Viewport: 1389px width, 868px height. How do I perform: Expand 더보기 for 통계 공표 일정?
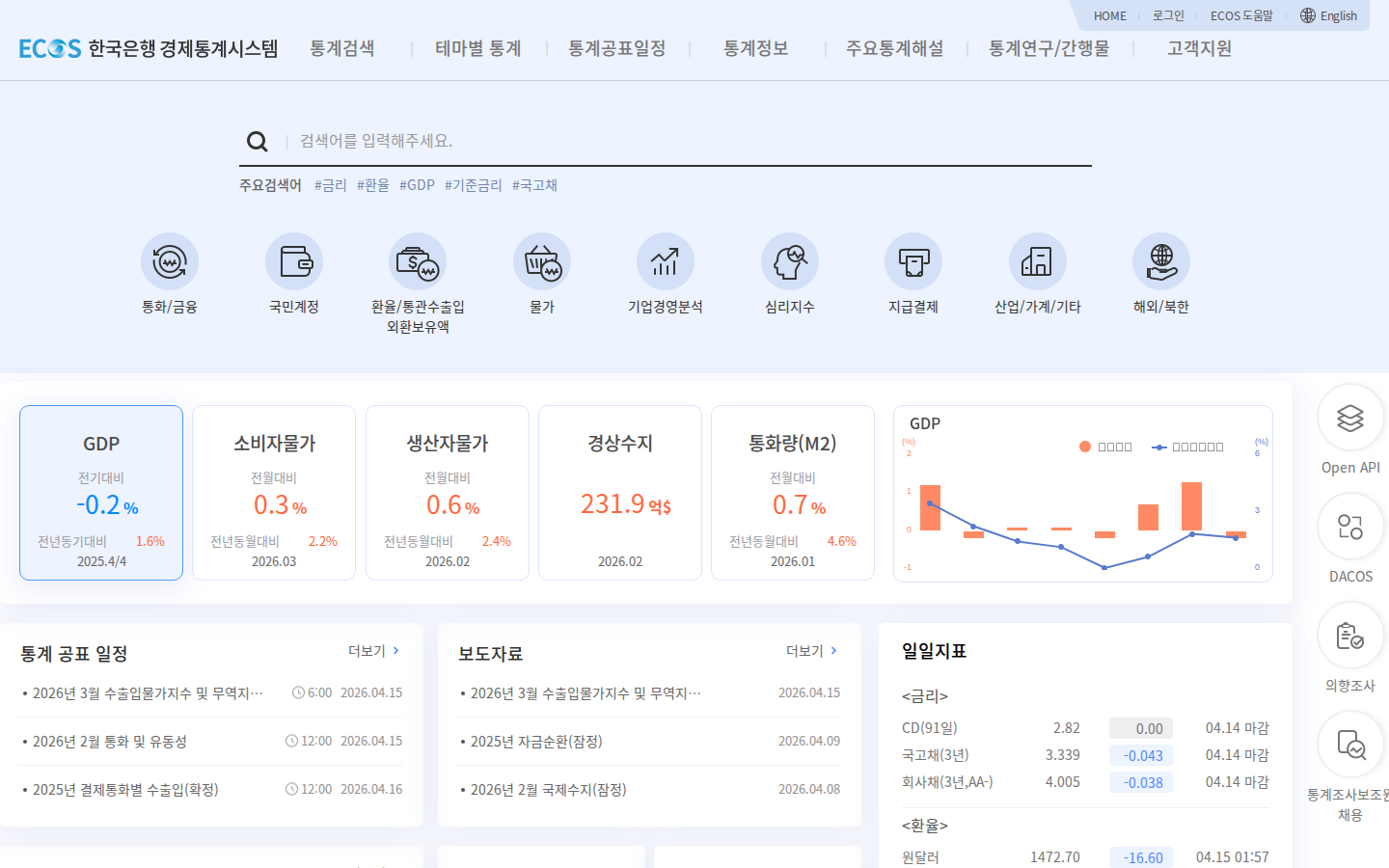(374, 651)
